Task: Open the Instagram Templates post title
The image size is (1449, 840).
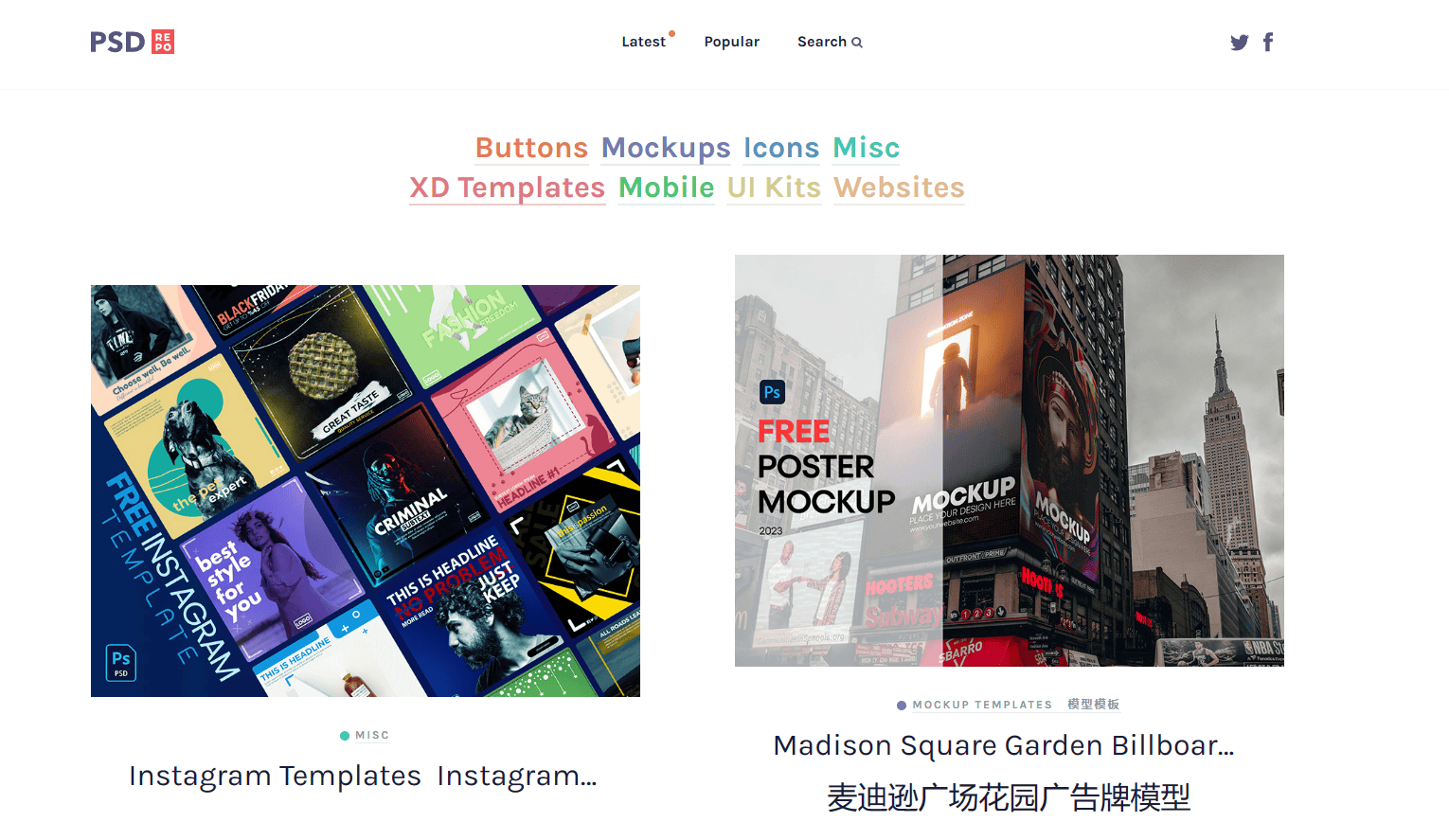Action: 364,776
